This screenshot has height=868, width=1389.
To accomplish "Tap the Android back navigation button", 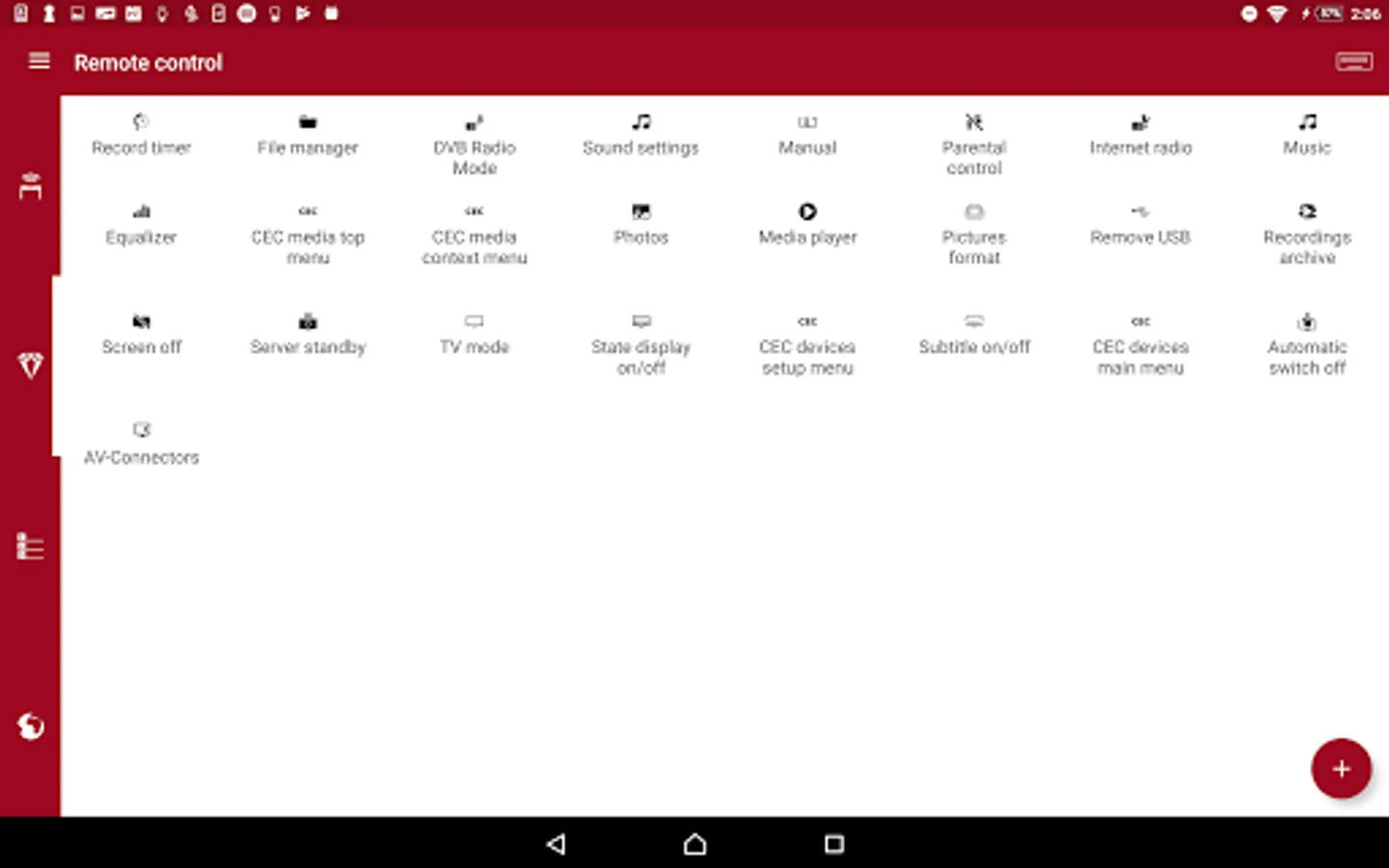I will click(x=556, y=844).
